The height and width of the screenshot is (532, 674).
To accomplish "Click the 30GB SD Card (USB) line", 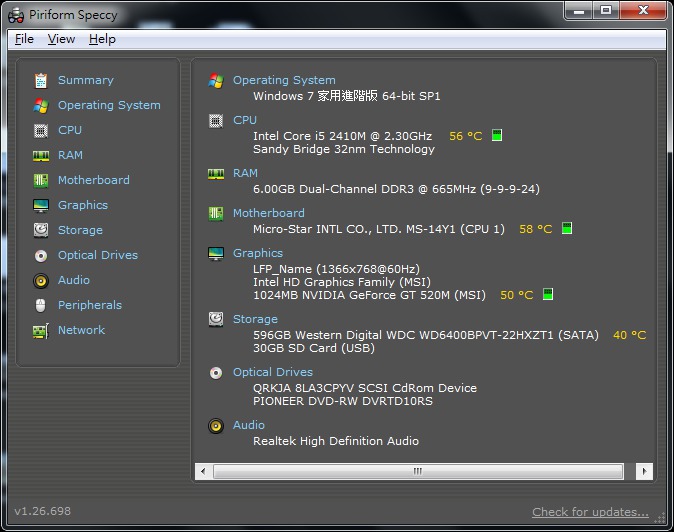I will click(314, 348).
